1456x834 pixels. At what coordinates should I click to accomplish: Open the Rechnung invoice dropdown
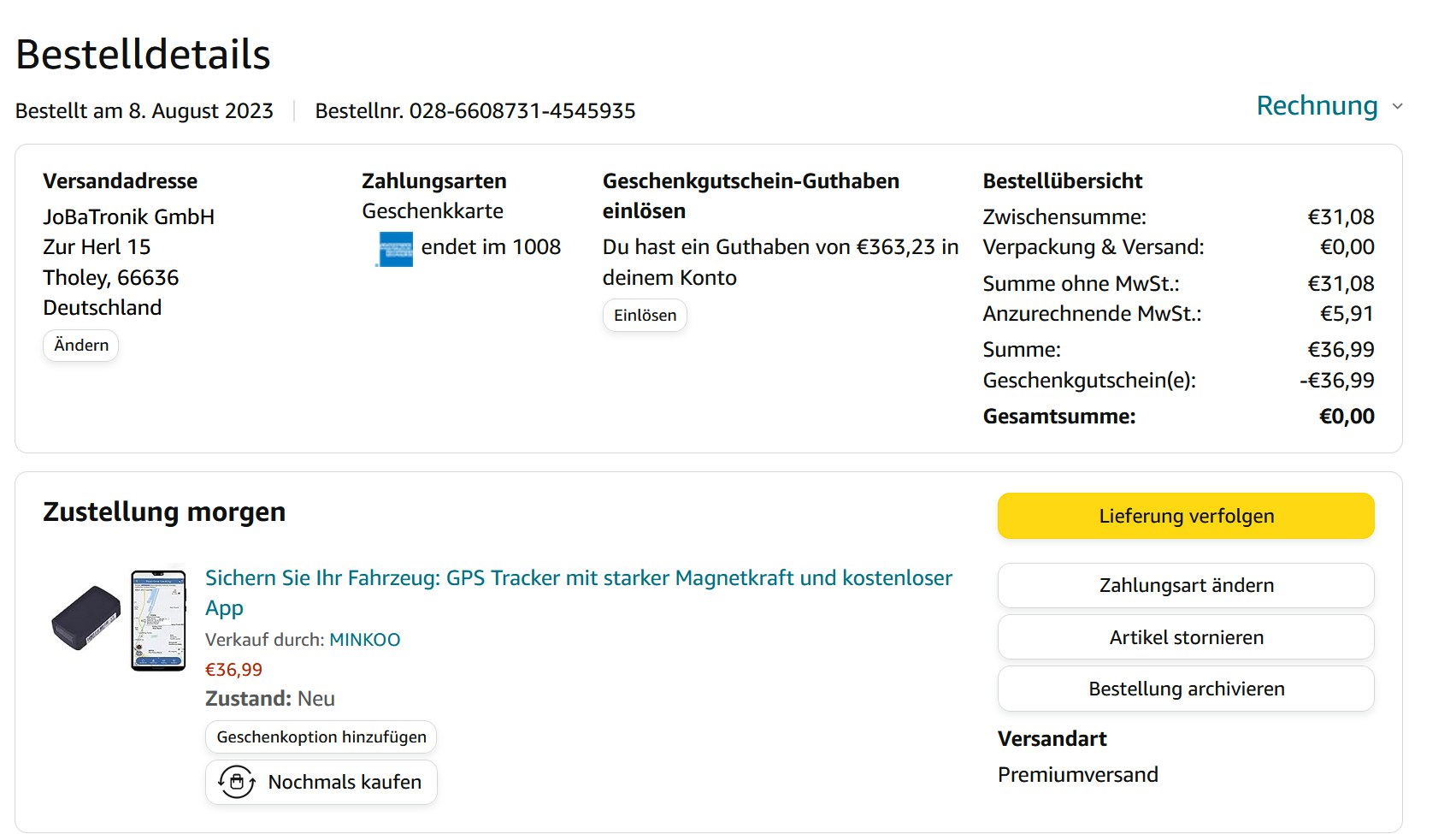pyautogui.click(x=1317, y=106)
